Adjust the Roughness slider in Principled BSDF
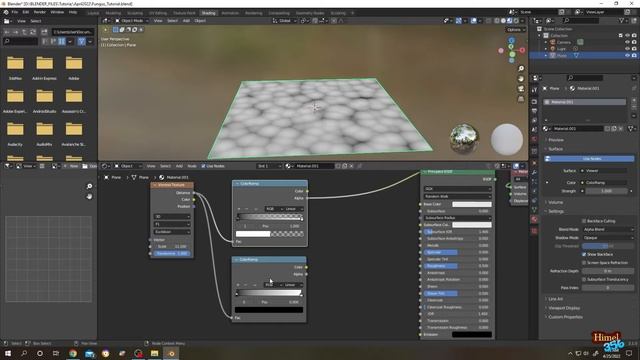The image size is (640, 360). [x=457, y=266]
